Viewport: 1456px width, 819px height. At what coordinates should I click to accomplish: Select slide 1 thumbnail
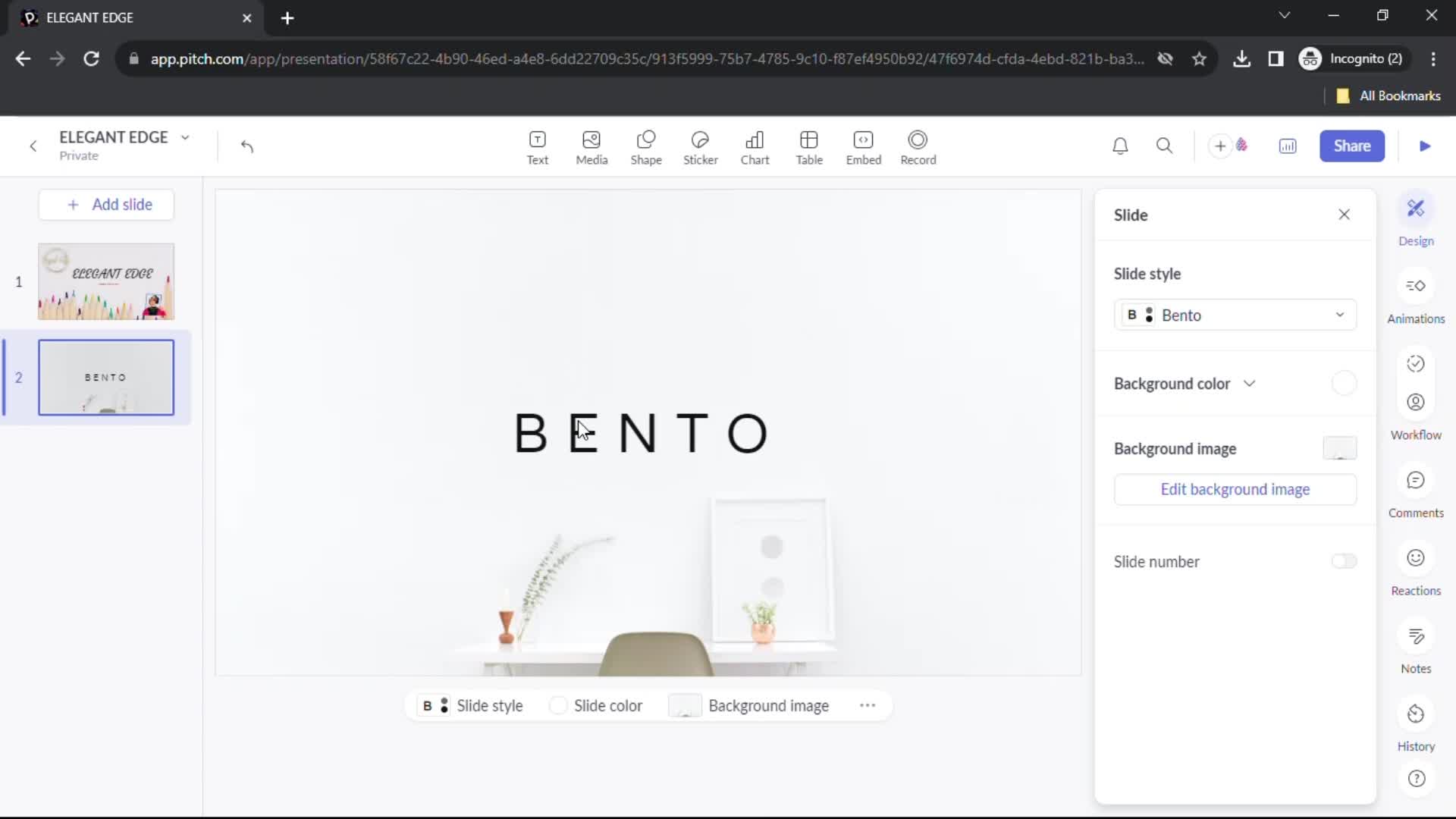(x=106, y=280)
